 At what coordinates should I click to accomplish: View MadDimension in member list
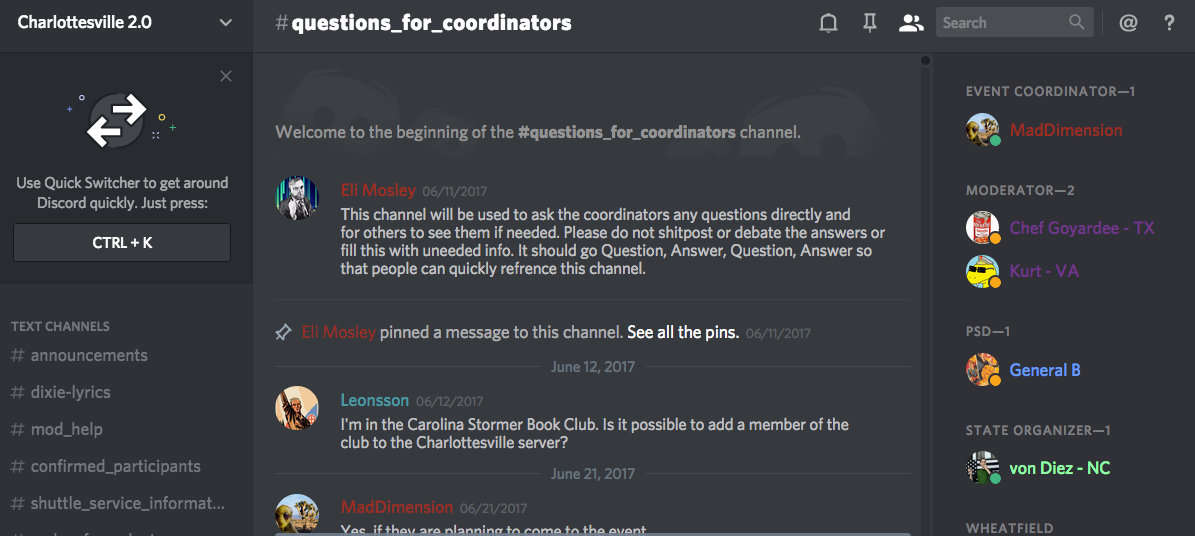click(1065, 130)
